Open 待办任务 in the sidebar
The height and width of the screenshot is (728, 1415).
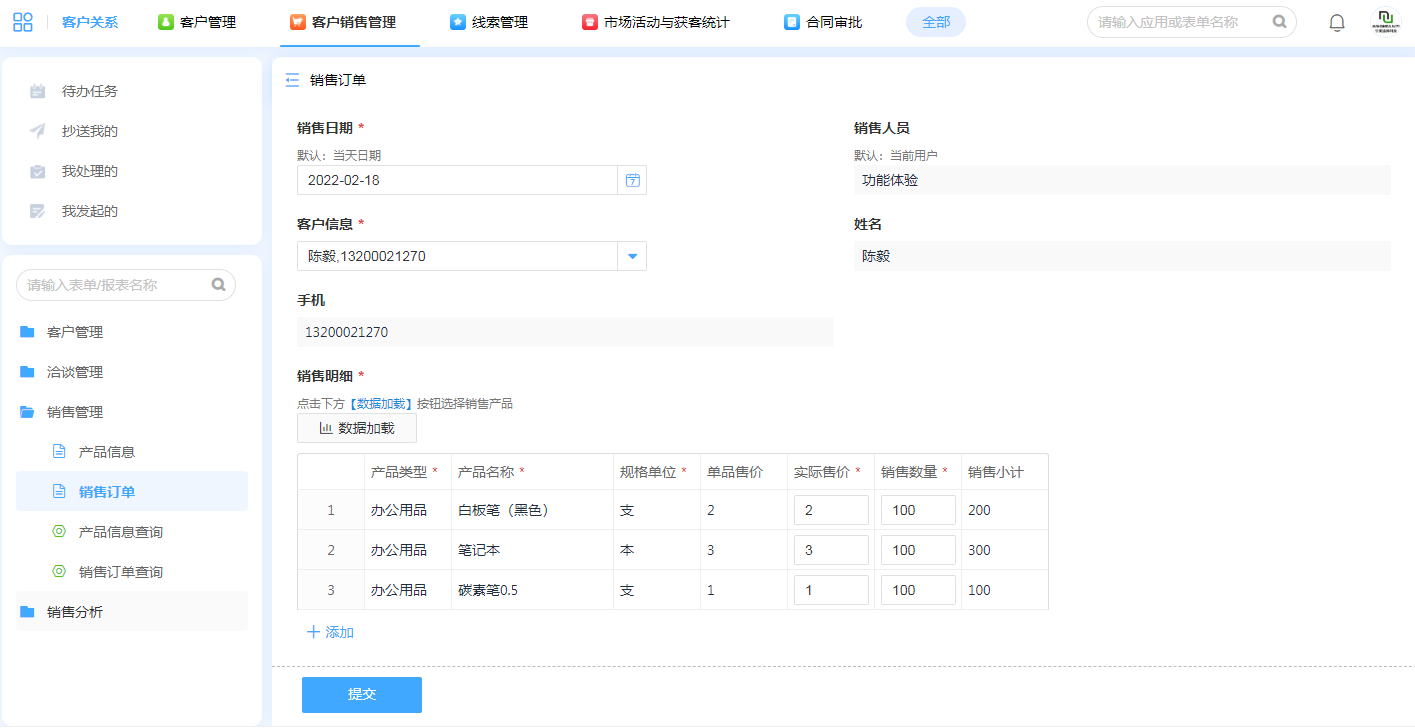pos(89,91)
